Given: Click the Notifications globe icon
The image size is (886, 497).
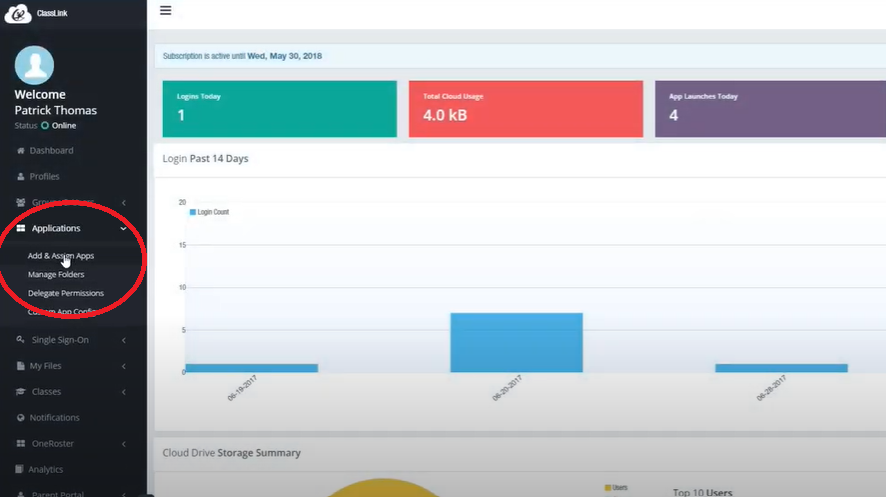Looking at the screenshot, I should coord(21,417).
